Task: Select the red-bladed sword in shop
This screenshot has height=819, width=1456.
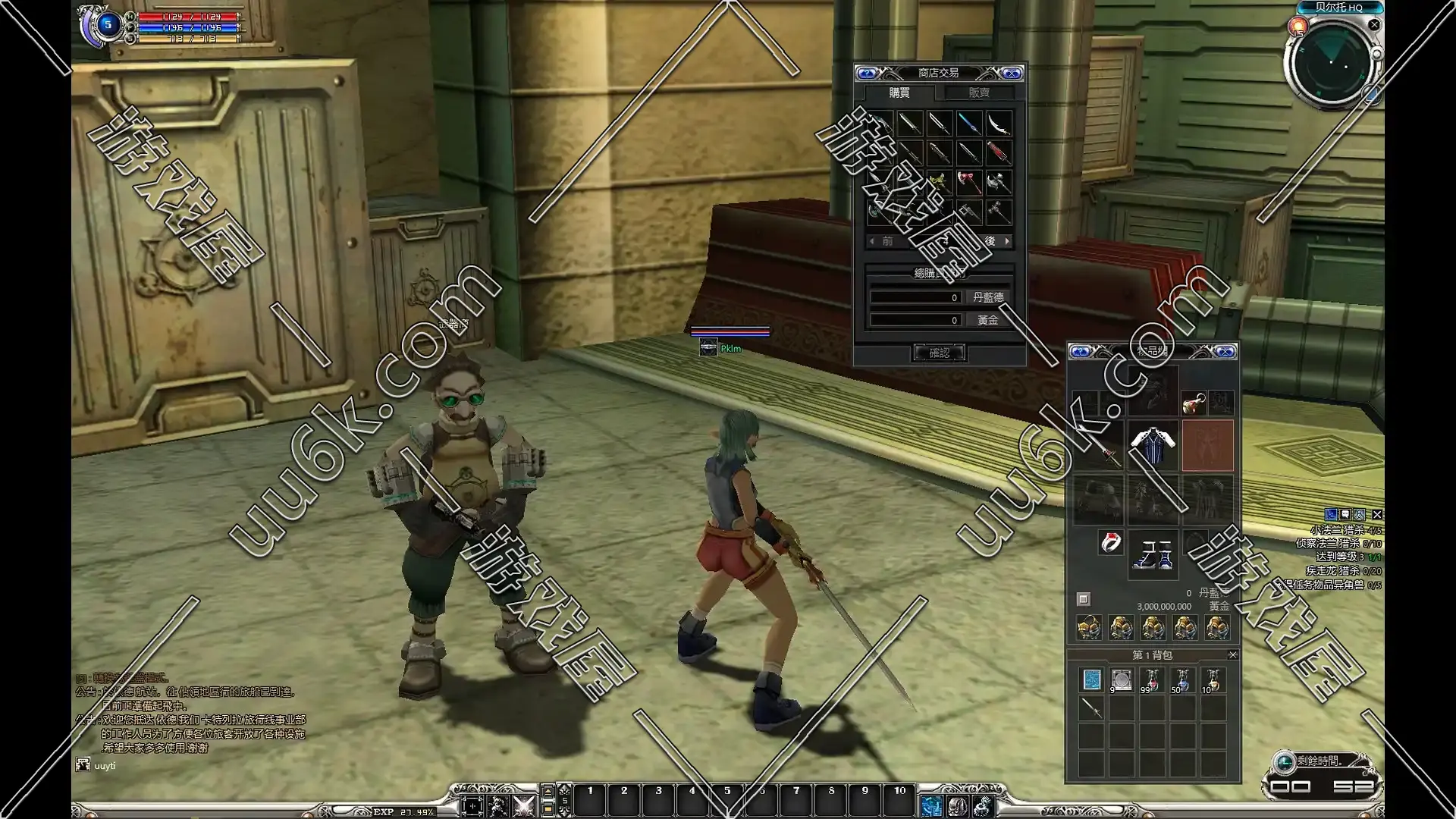Action: coord(999,152)
